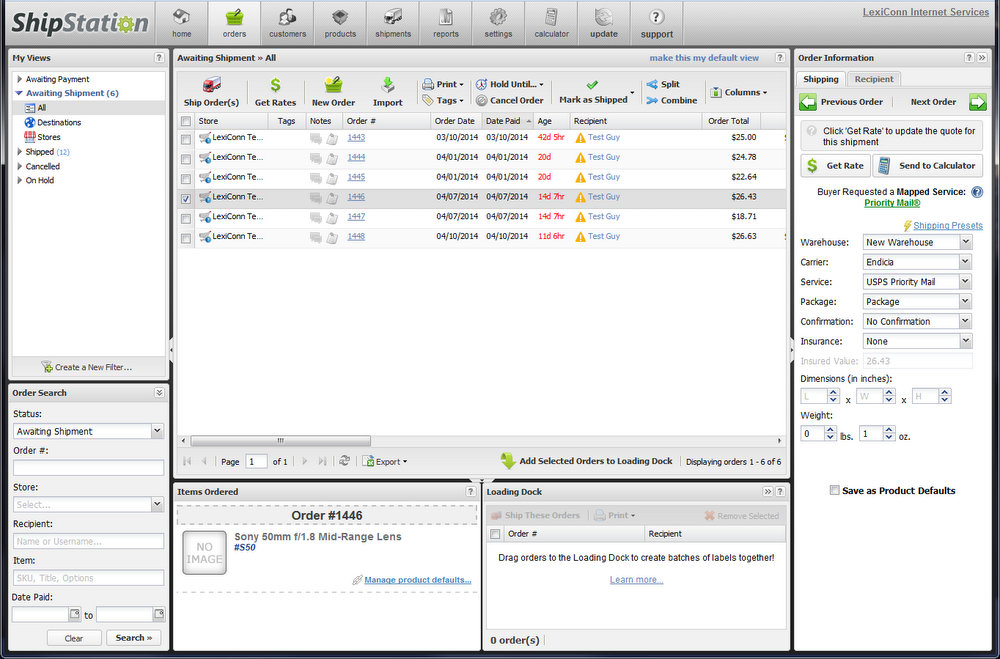Click refresh icon in grid pager
Screen dimensions: 1000x659
coord(344,461)
